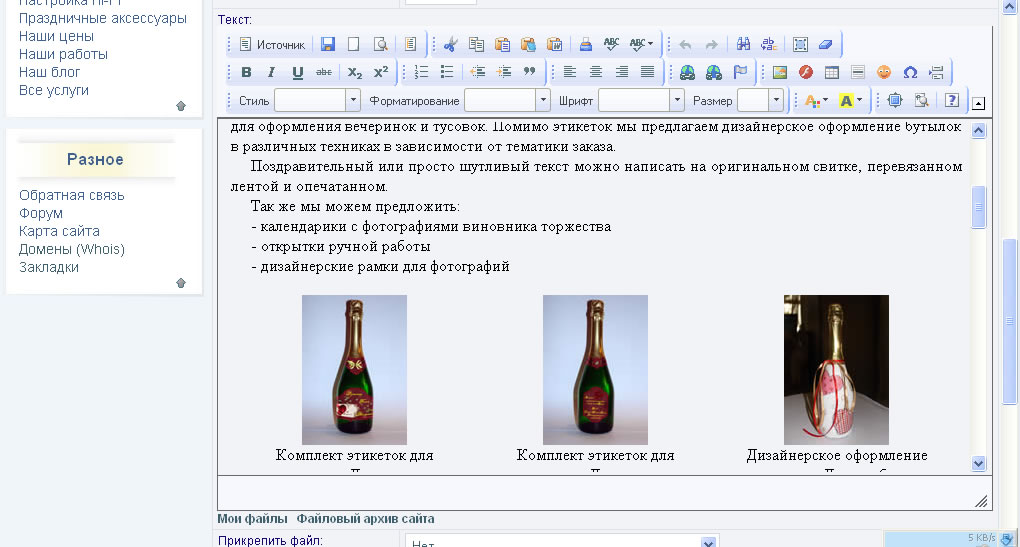Insert a table with the table icon
The height and width of the screenshot is (547, 1020).
coord(831,72)
